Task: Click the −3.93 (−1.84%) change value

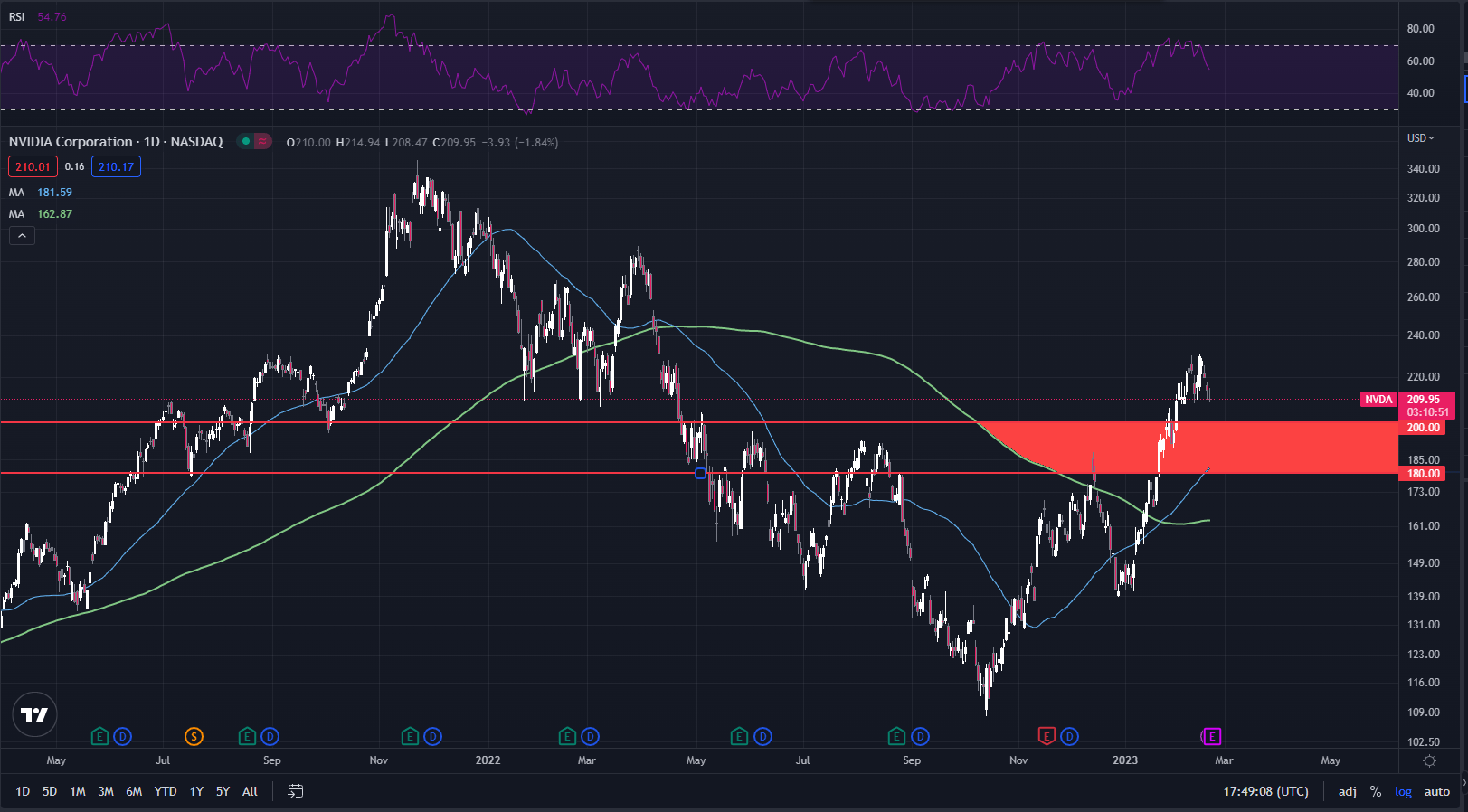Action: 519,143
